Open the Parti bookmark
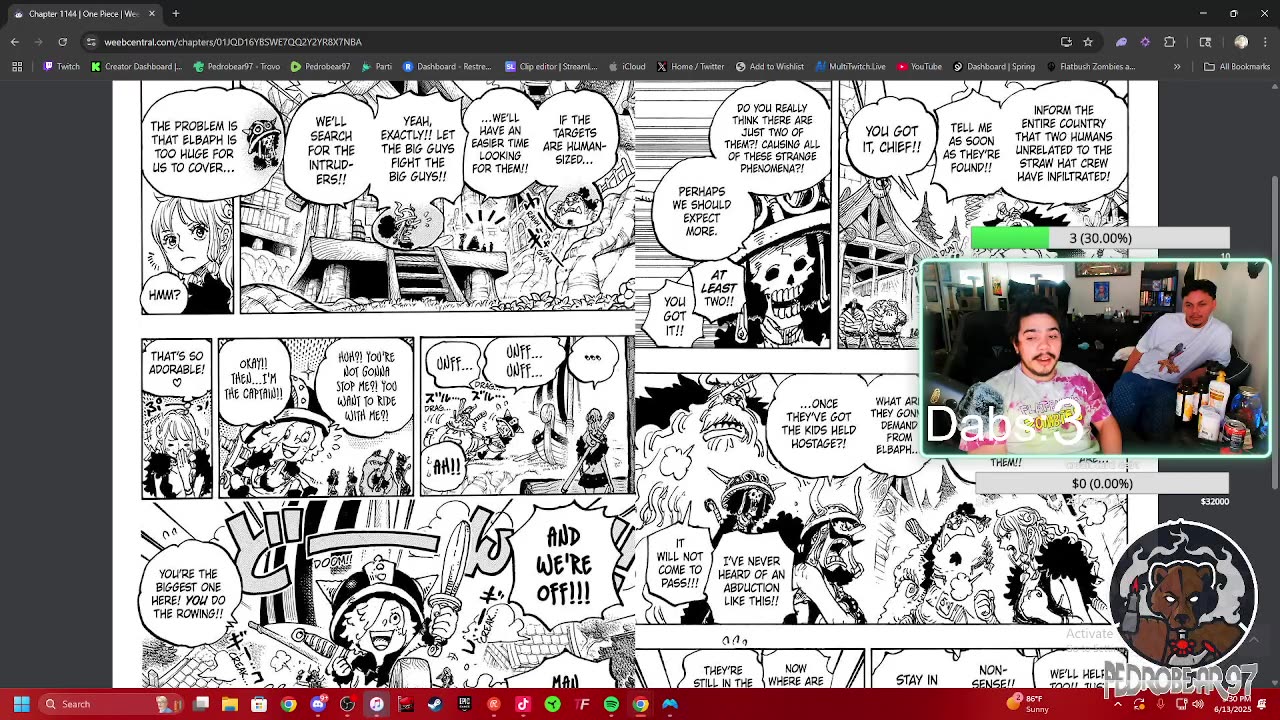Viewport: 1280px width, 720px height. [377, 67]
